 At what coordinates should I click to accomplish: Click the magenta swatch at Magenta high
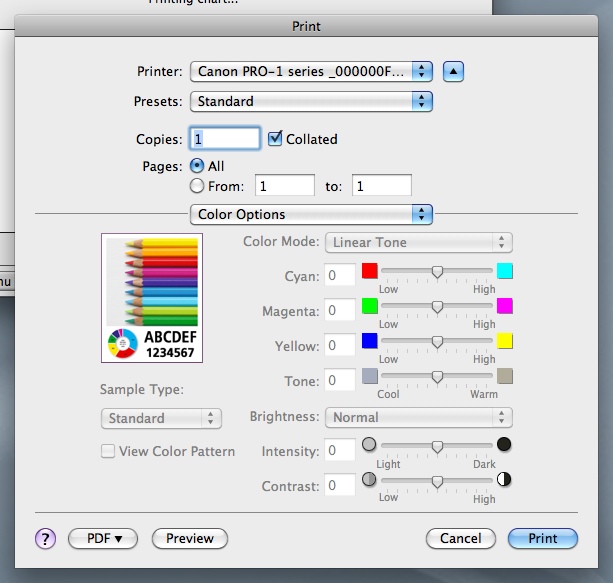coord(504,306)
